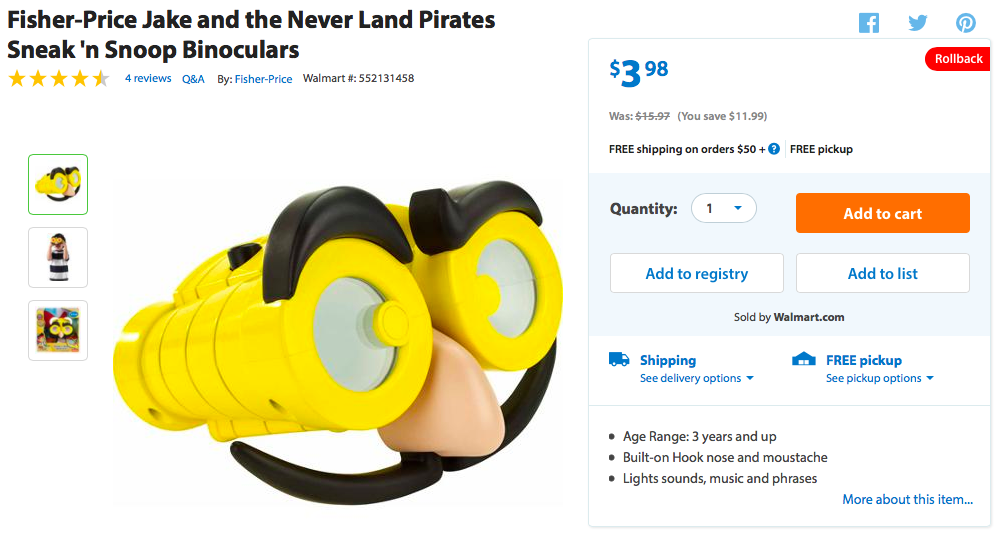Open the Q&A link

193,79
